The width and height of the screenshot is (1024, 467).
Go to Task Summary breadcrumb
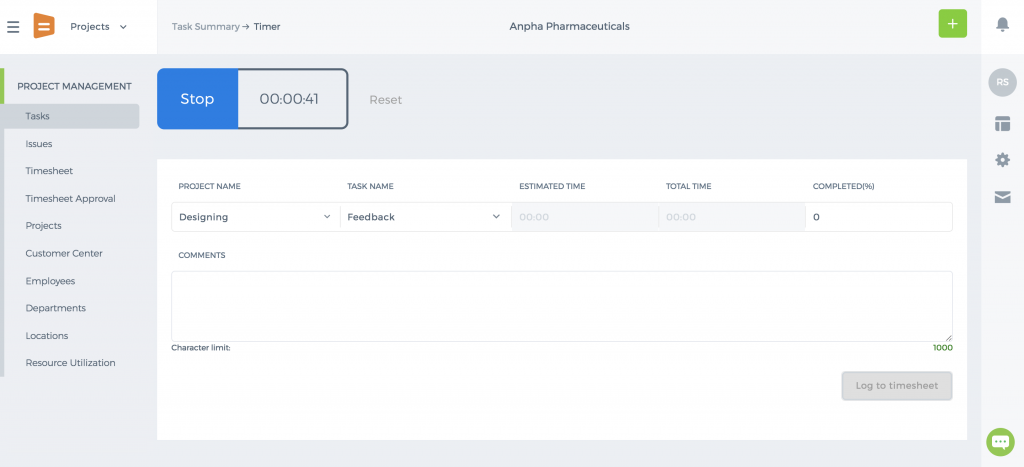point(206,27)
